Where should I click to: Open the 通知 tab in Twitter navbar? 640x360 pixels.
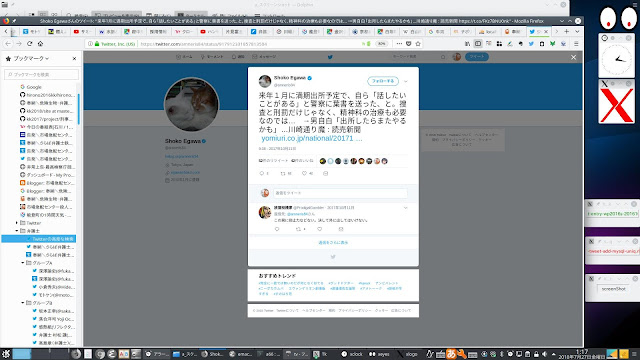[x=238, y=57]
